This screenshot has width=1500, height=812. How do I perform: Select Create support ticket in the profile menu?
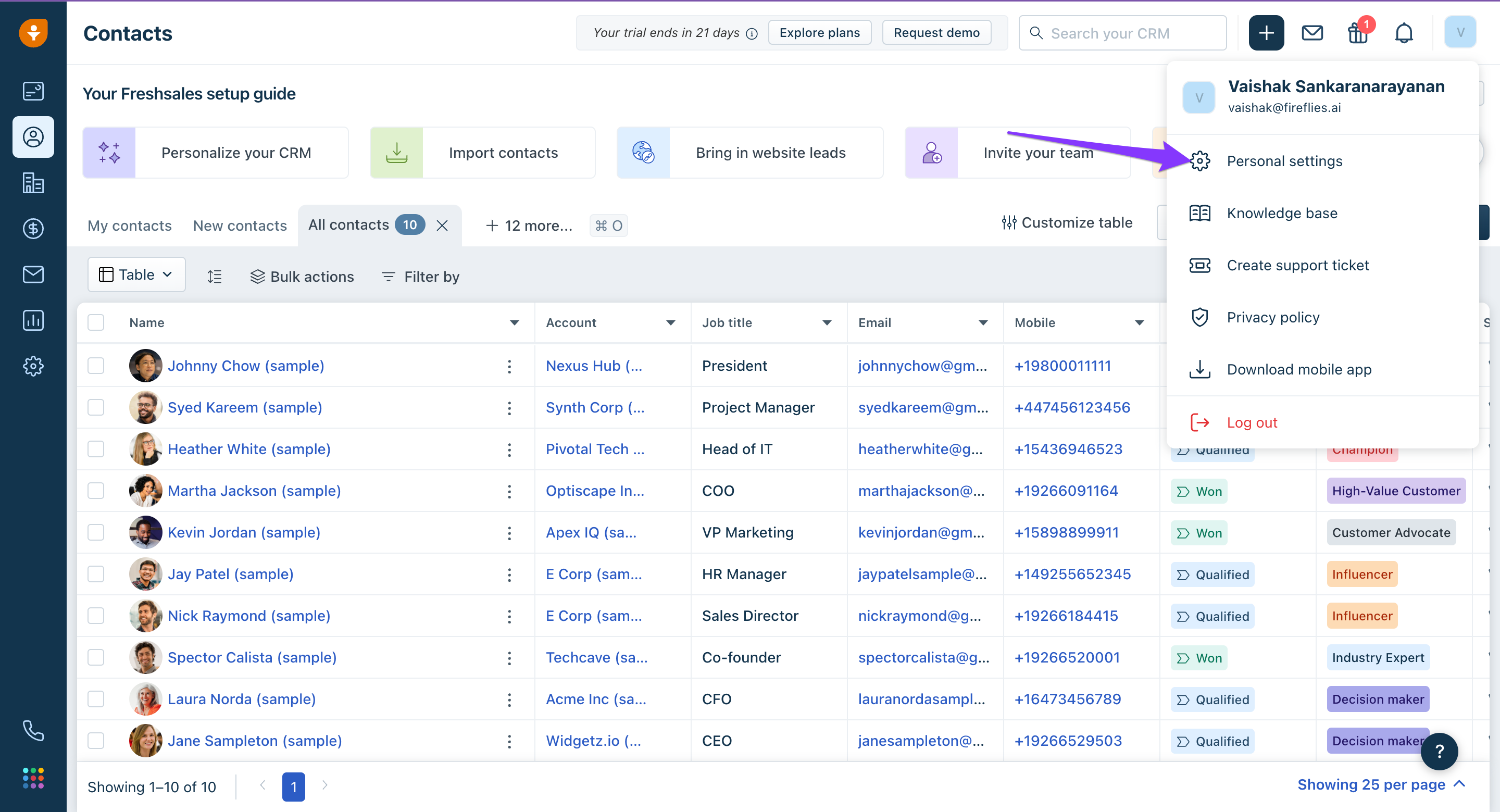point(1322,265)
